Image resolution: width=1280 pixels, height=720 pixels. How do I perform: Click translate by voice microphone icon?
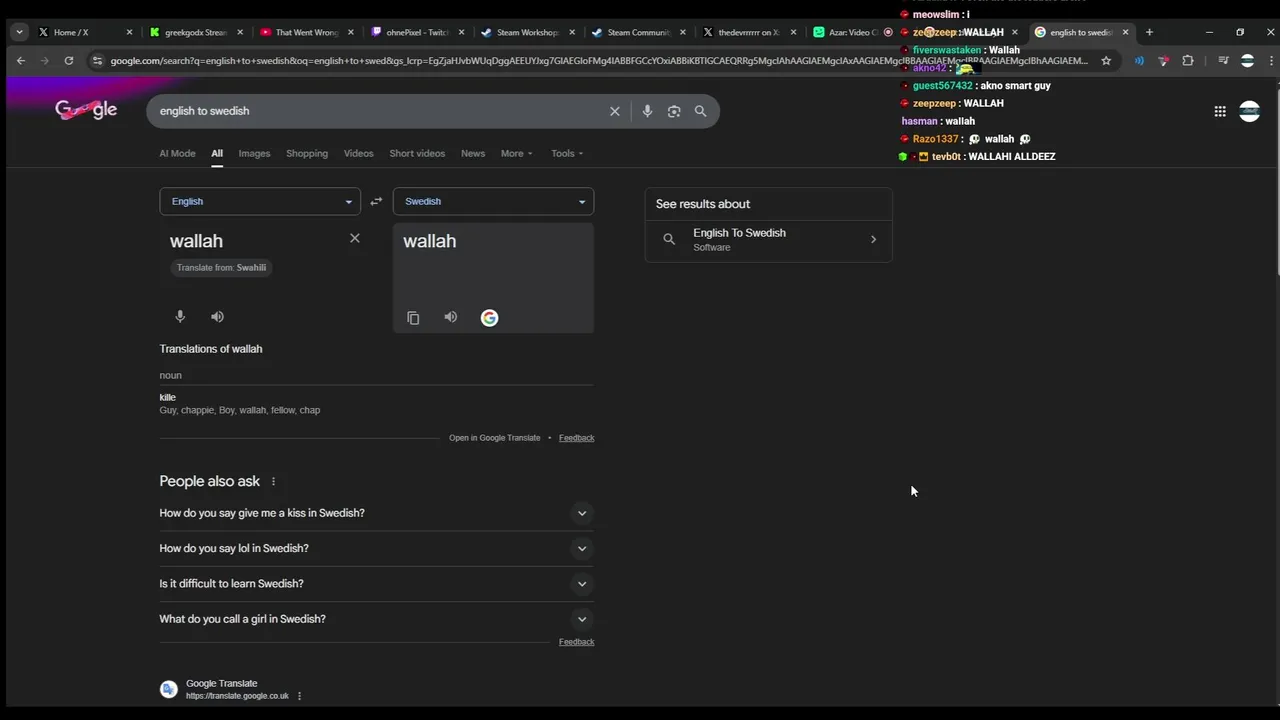(x=180, y=316)
